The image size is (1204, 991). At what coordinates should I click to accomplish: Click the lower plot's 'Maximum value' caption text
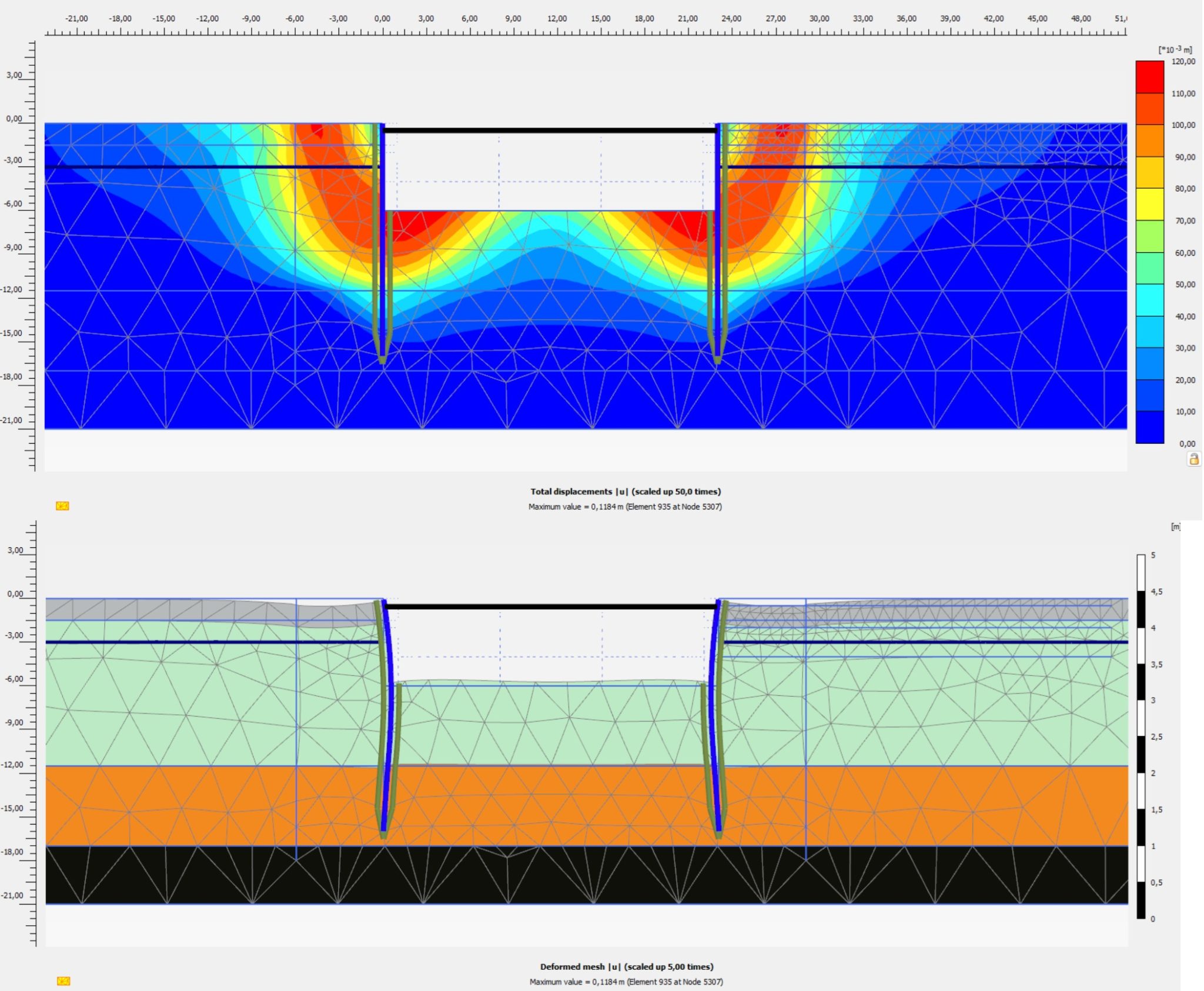point(626,982)
